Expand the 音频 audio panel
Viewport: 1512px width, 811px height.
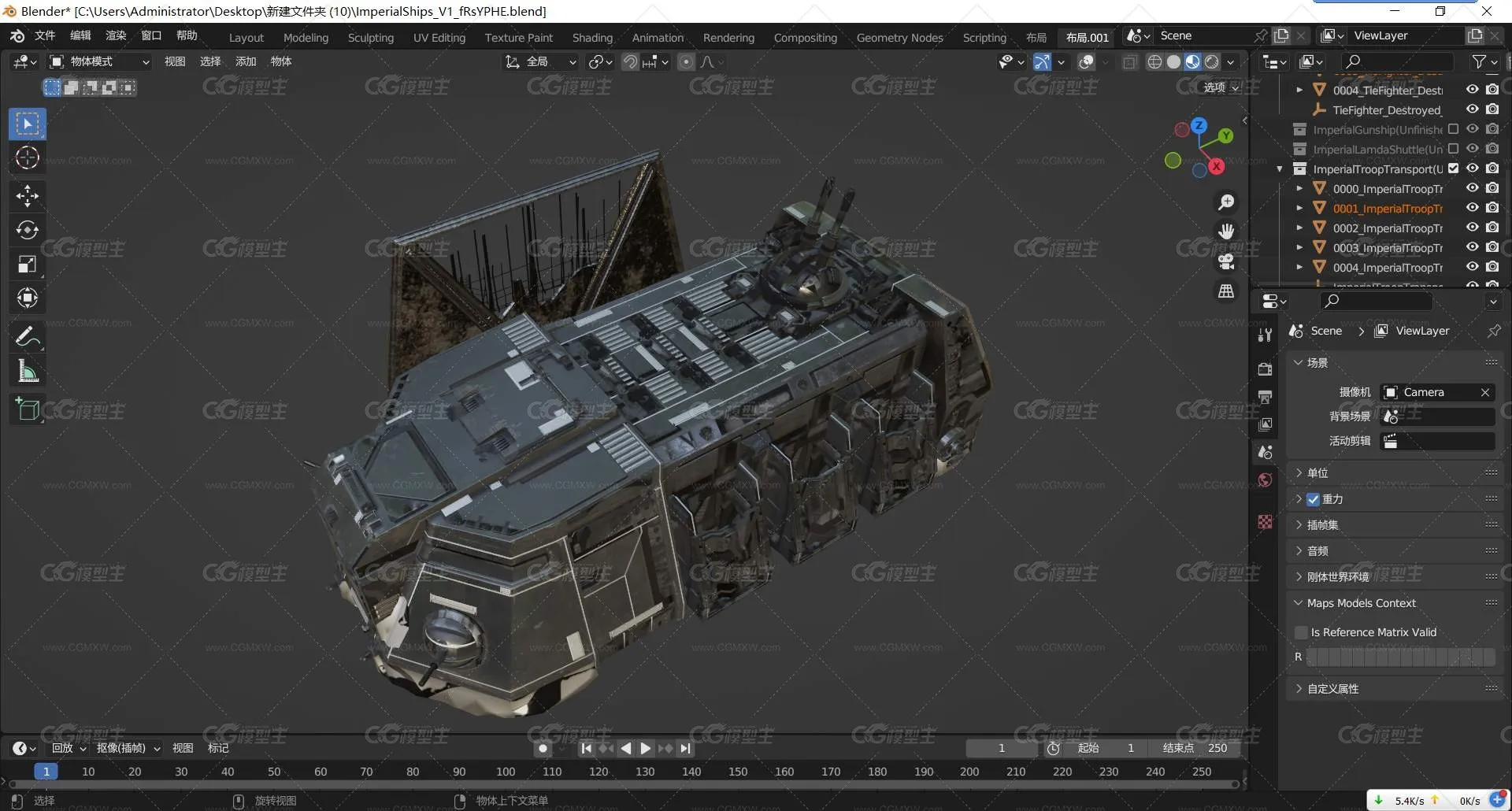point(1396,551)
